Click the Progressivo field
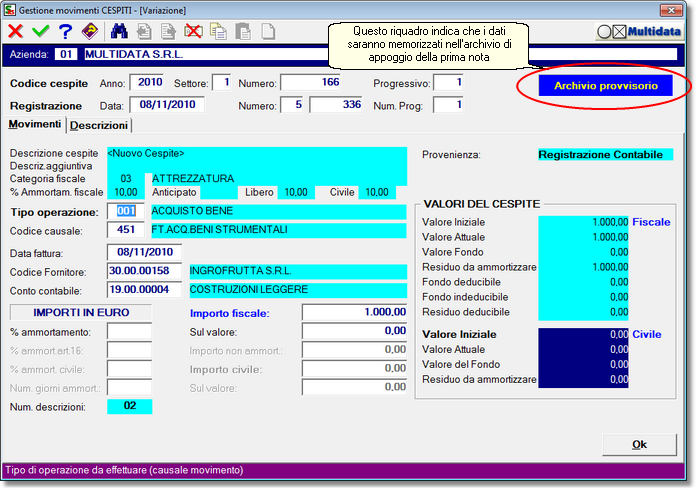696x490 pixels. coord(448,83)
